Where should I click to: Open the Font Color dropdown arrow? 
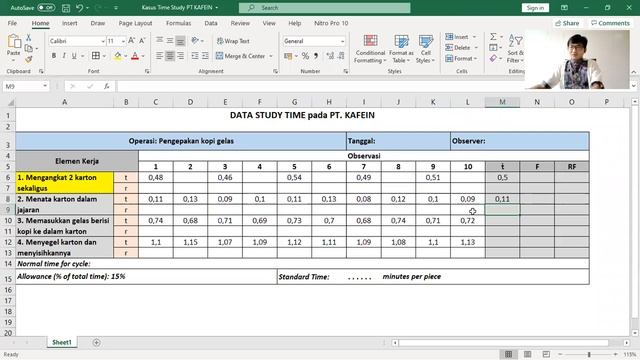point(143,56)
